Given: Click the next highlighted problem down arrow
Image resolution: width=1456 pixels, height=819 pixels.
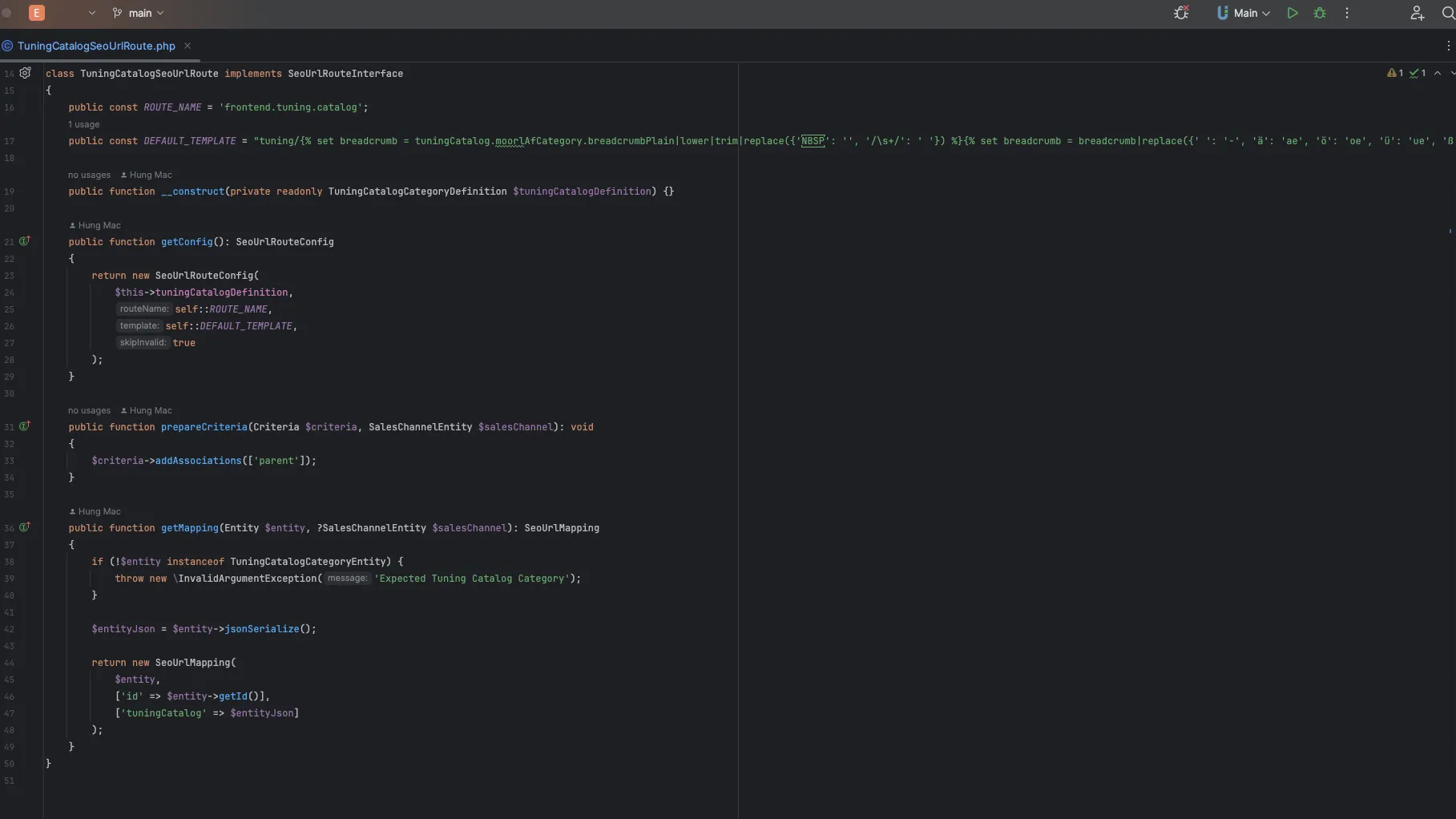Looking at the screenshot, I should click(x=1452, y=73).
